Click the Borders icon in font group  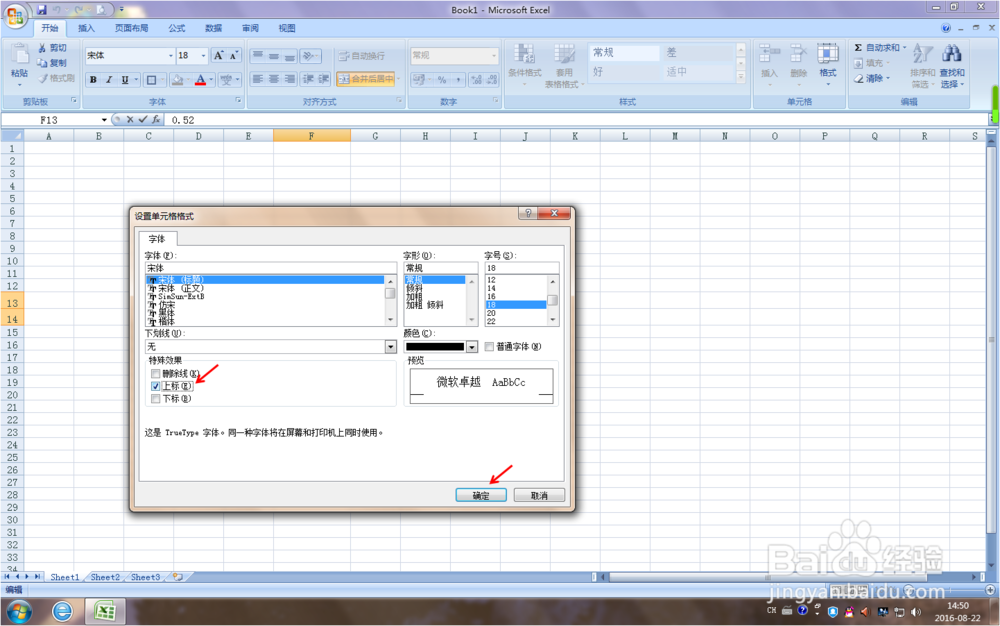(x=151, y=80)
